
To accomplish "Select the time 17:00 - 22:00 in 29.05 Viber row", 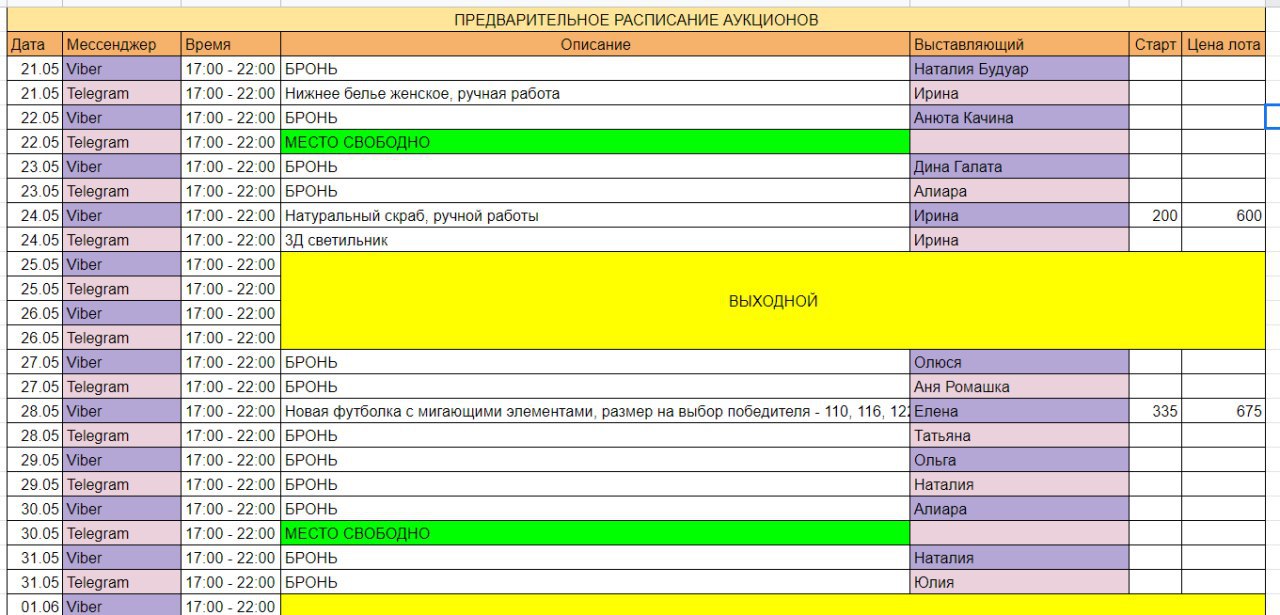I will [x=231, y=461].
